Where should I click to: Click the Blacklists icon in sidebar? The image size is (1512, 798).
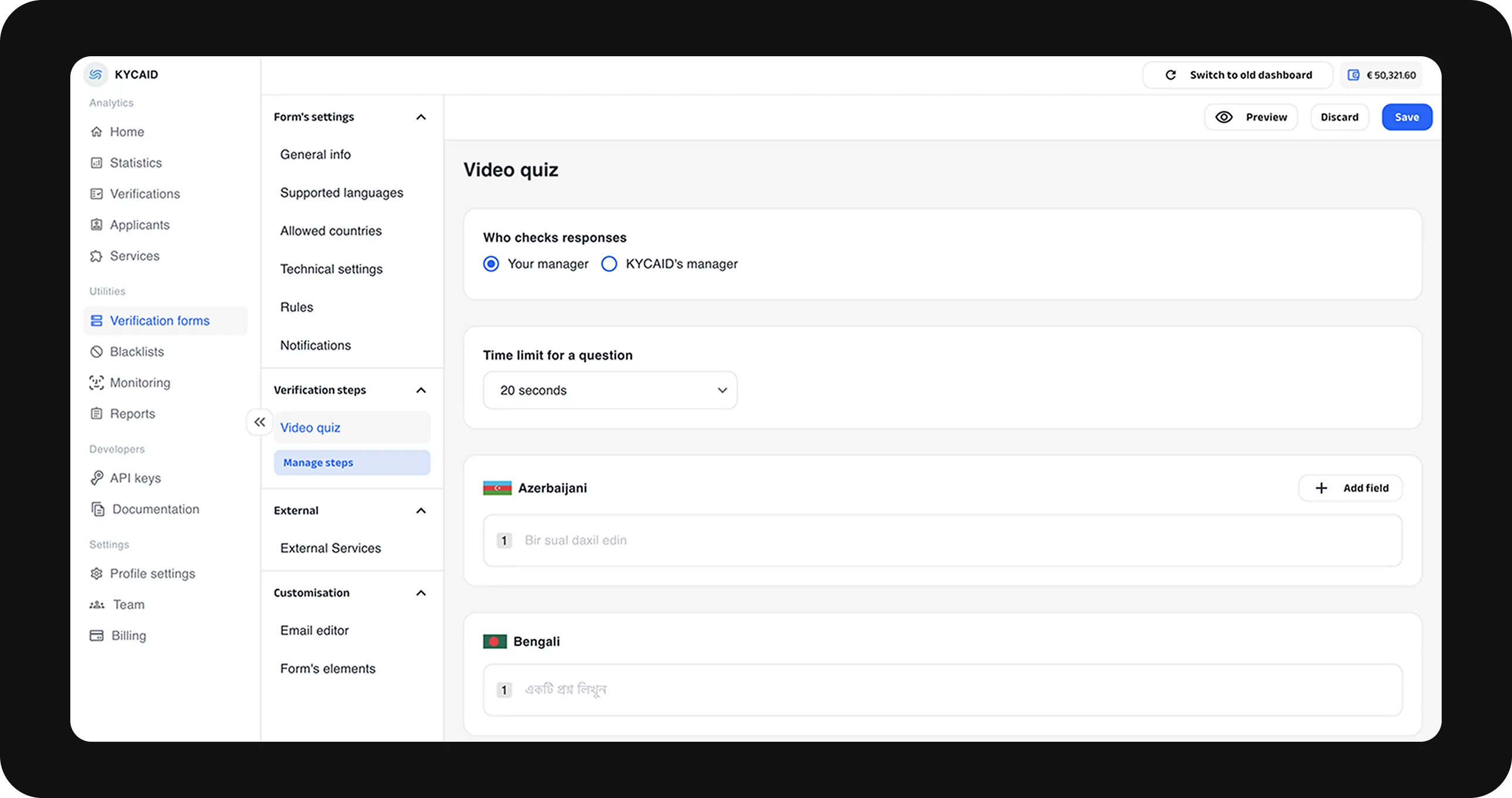point(96,351)
